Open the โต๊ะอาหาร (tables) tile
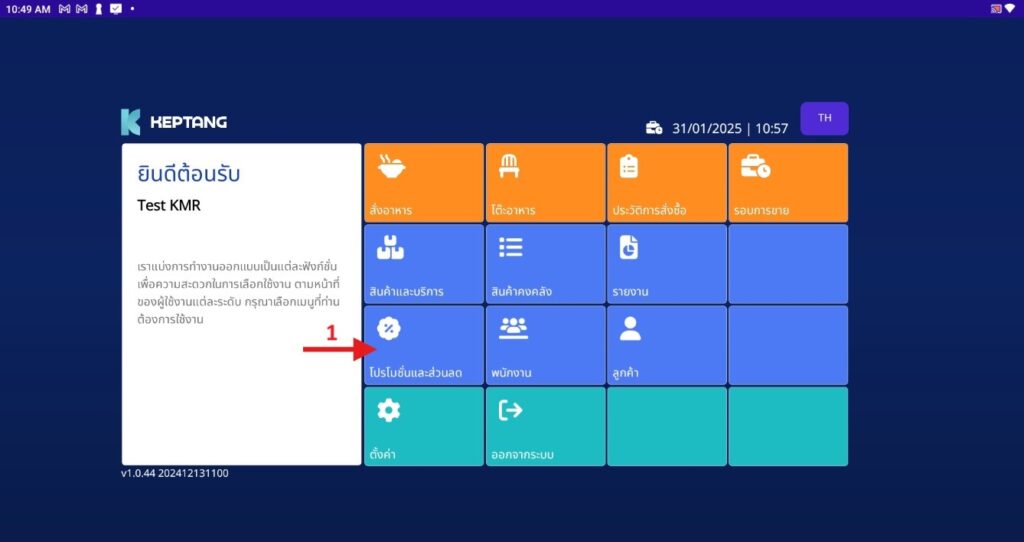 545,183
